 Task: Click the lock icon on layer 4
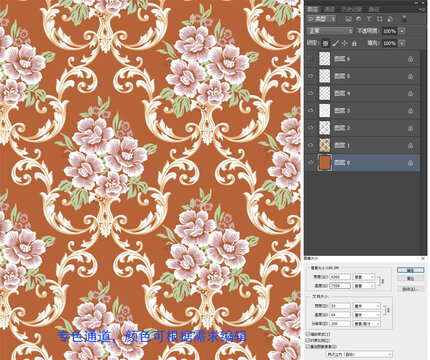pyautogui.click(x=410, y=93)
